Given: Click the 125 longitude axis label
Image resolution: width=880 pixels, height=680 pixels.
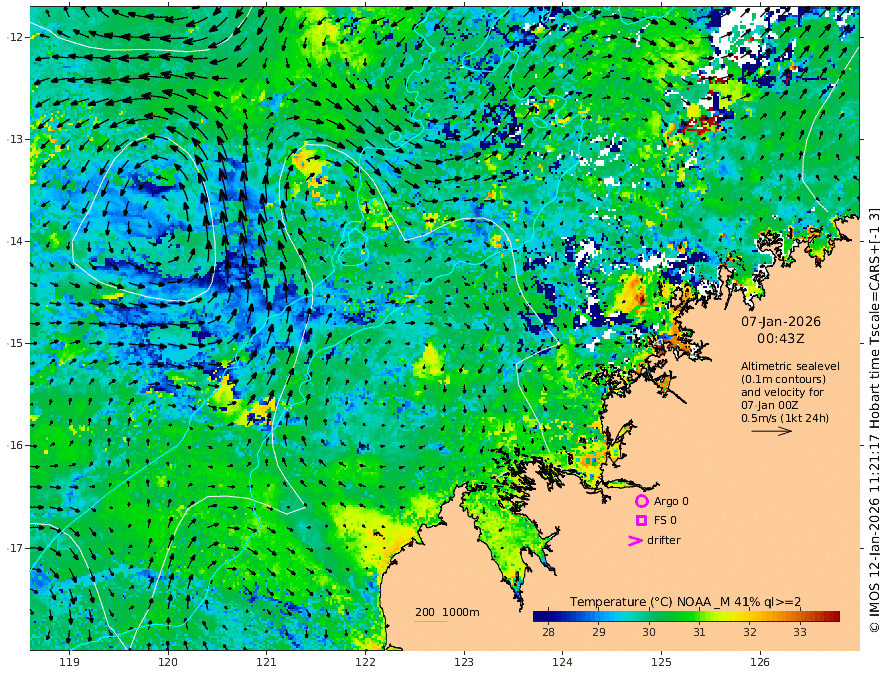Looking at the screenshot, I should tap(661, 662).
